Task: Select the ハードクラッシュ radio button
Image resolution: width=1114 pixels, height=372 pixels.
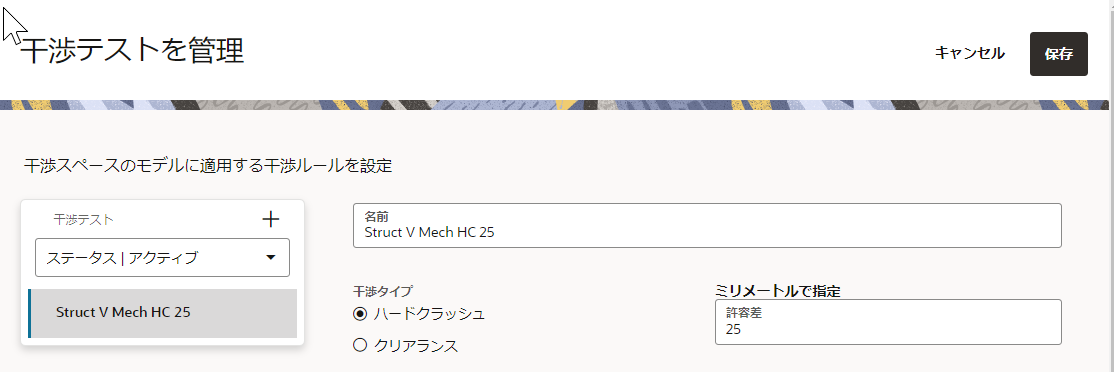Action: [360, 313]
